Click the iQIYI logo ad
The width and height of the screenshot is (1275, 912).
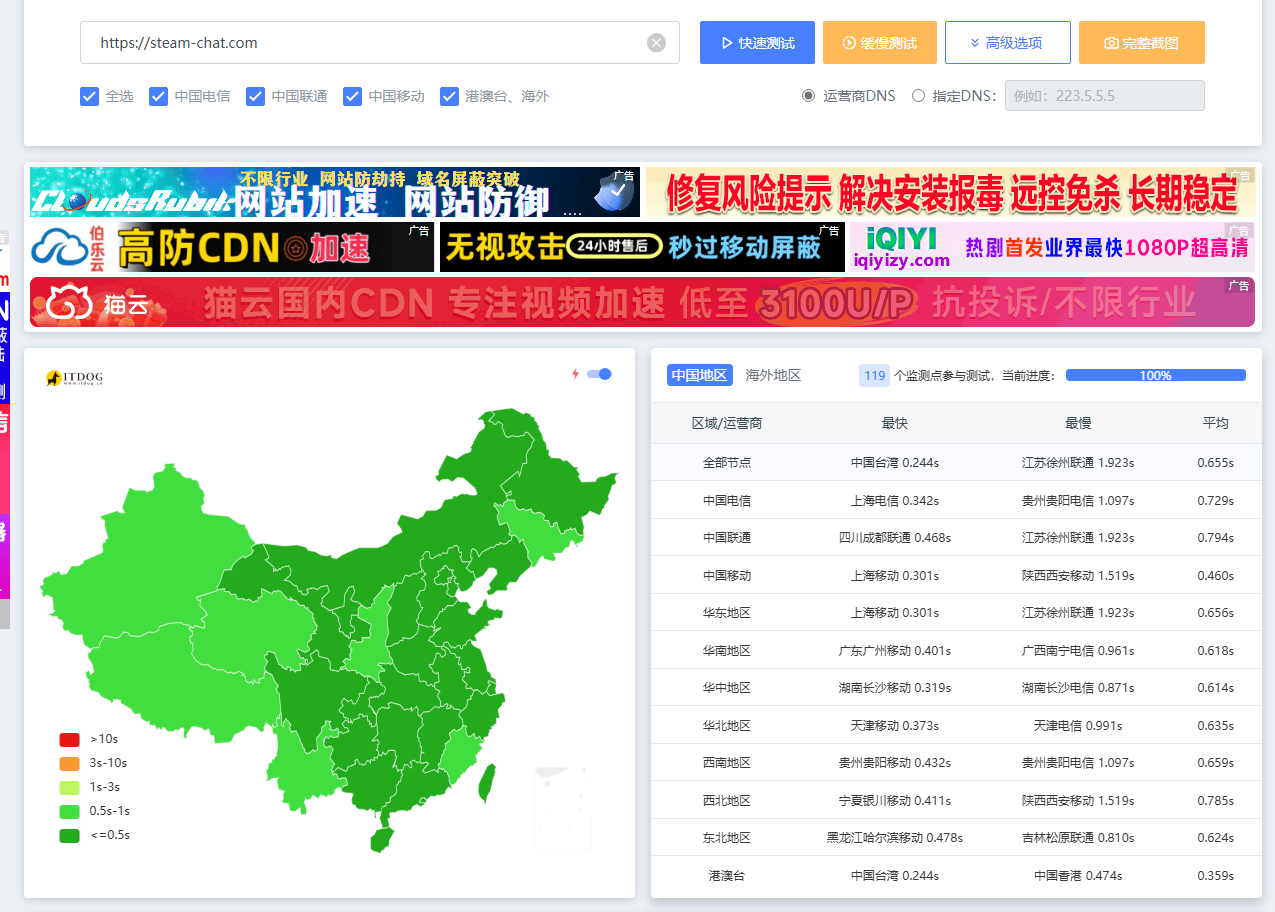902,247
